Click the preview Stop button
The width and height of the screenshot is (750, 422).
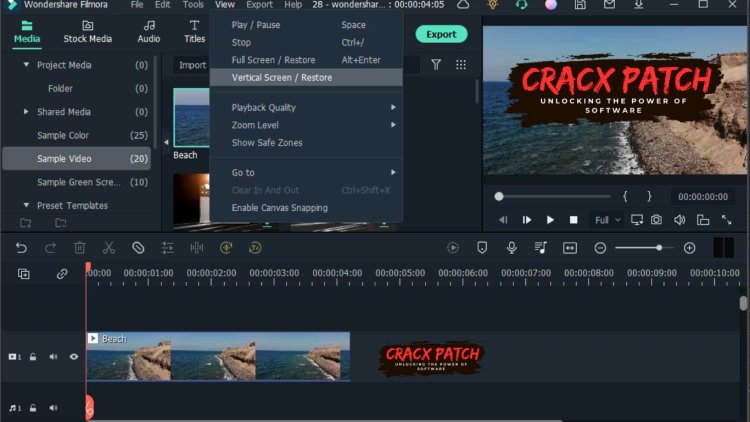pos(574,220)
